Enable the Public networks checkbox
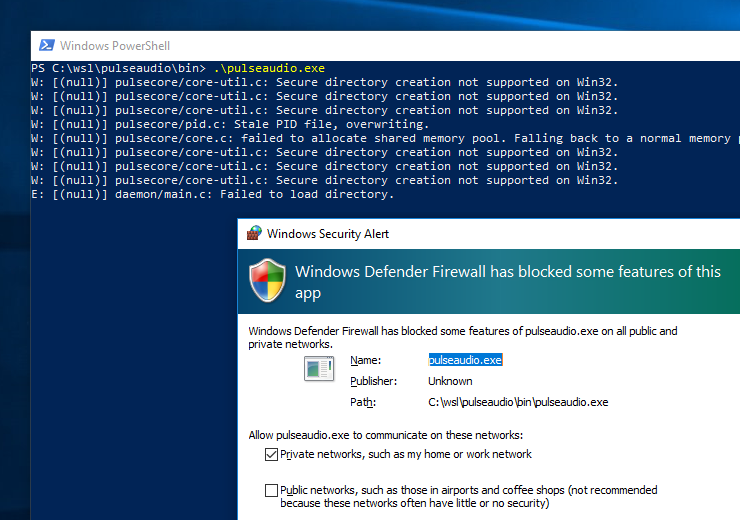Screen dimensions: 740x520 click(271, 490)
